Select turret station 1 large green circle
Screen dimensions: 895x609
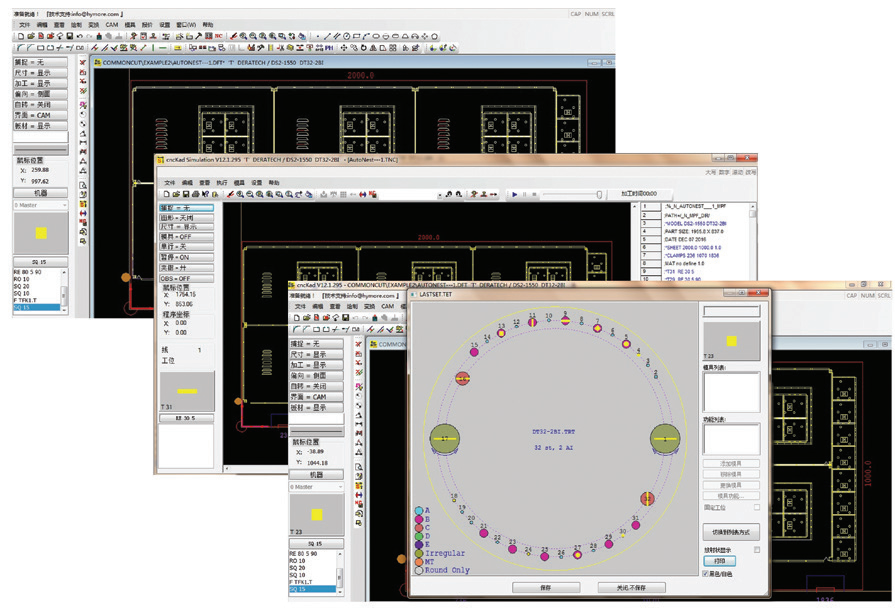click(x=665, y=439)
